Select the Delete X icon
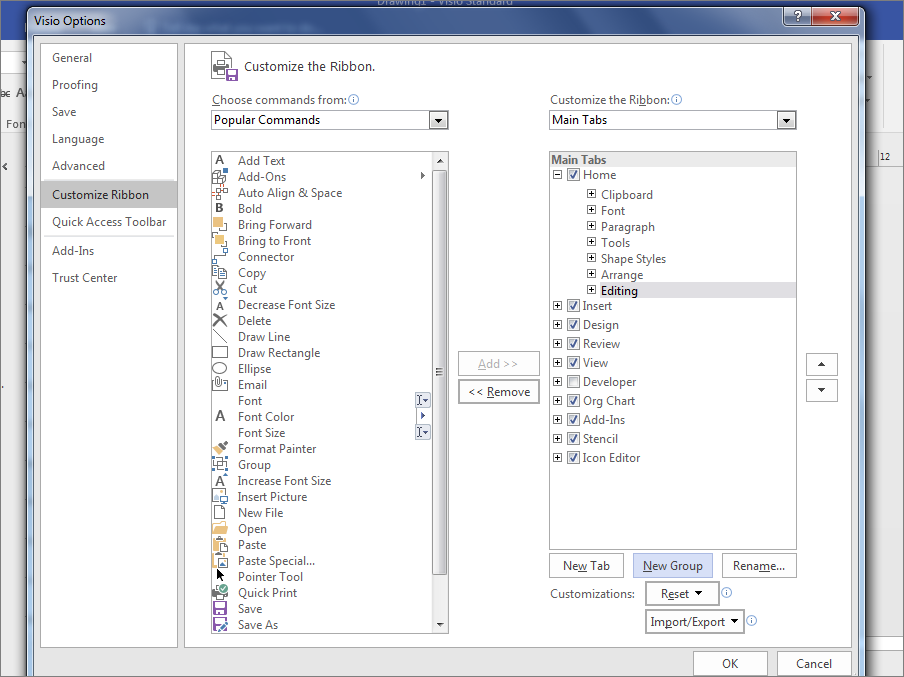The height and width of the screenshot is (677, 904). [x=220, y=321]
